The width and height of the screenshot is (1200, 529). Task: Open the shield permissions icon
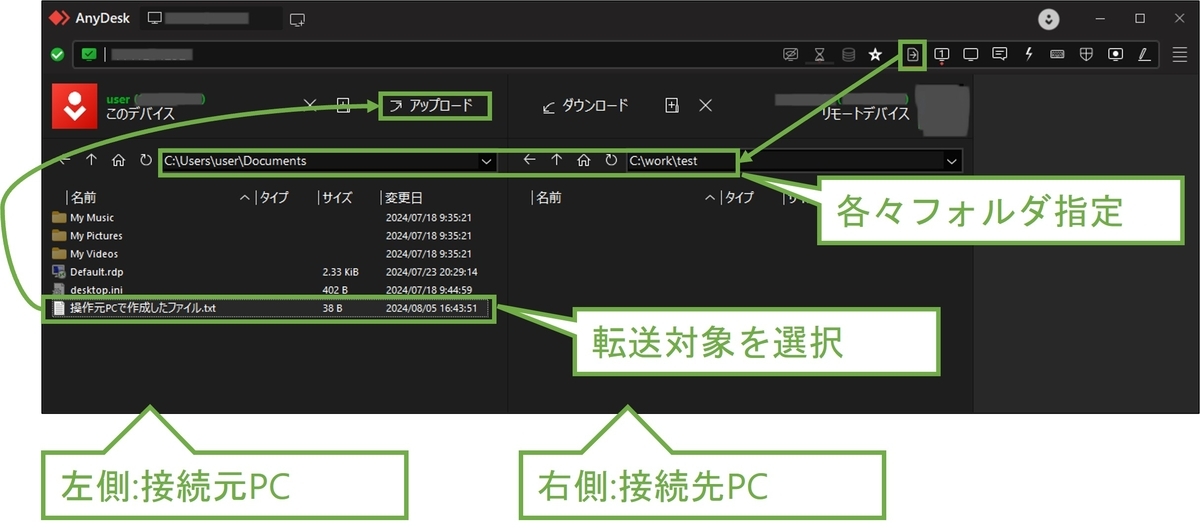(1086, 54)
